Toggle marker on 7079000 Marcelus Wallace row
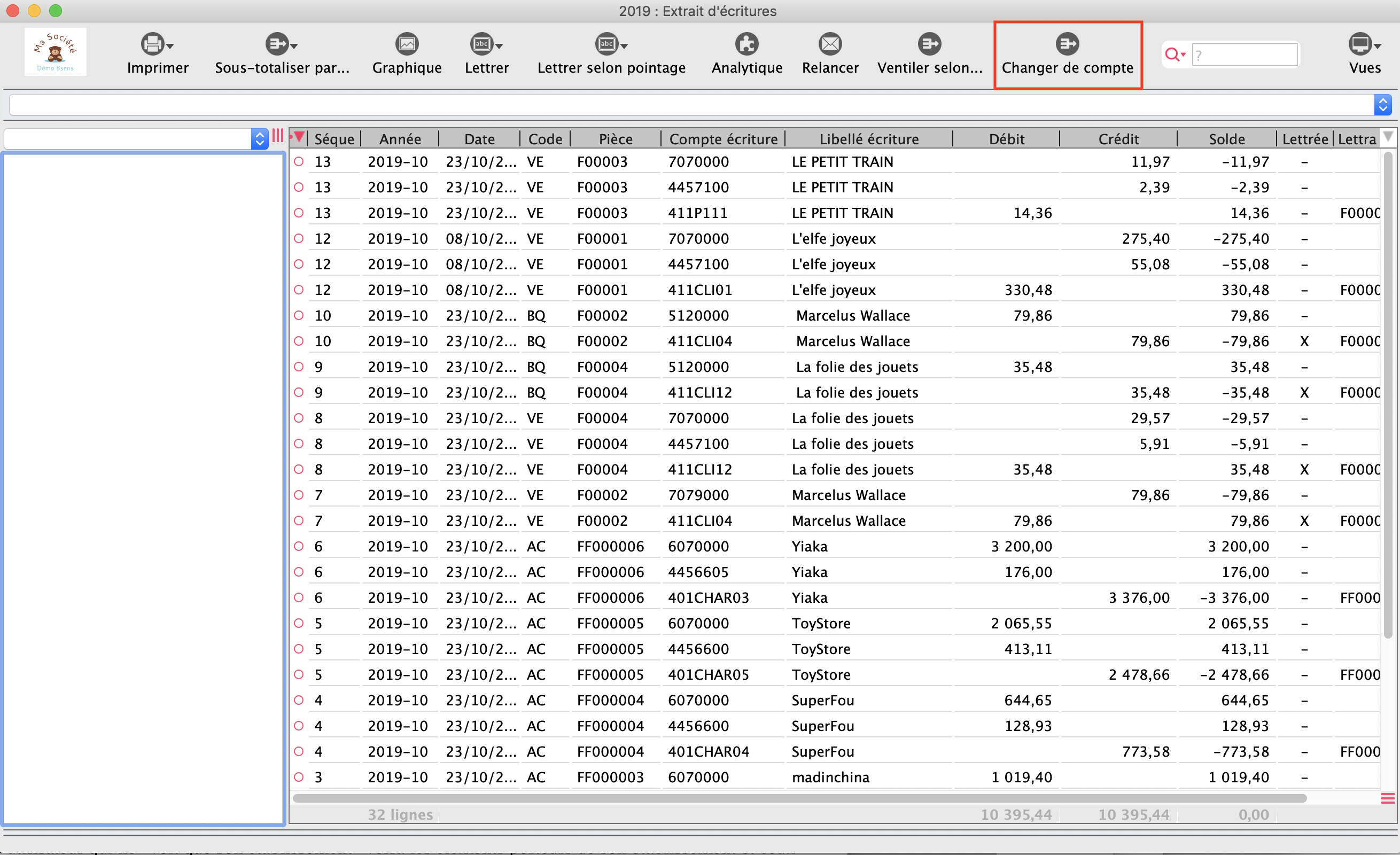1400x855 pixels. tap(299, 495)
